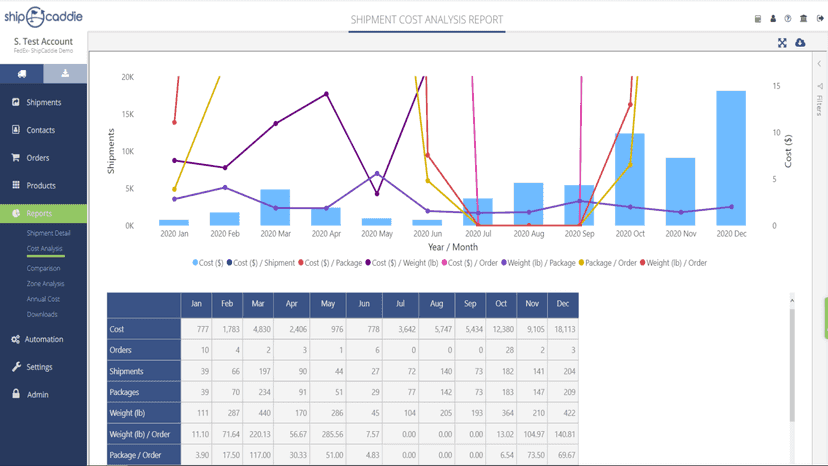Click the Weight (lb) row header
The image size is (828, 466).
(144, 413)
